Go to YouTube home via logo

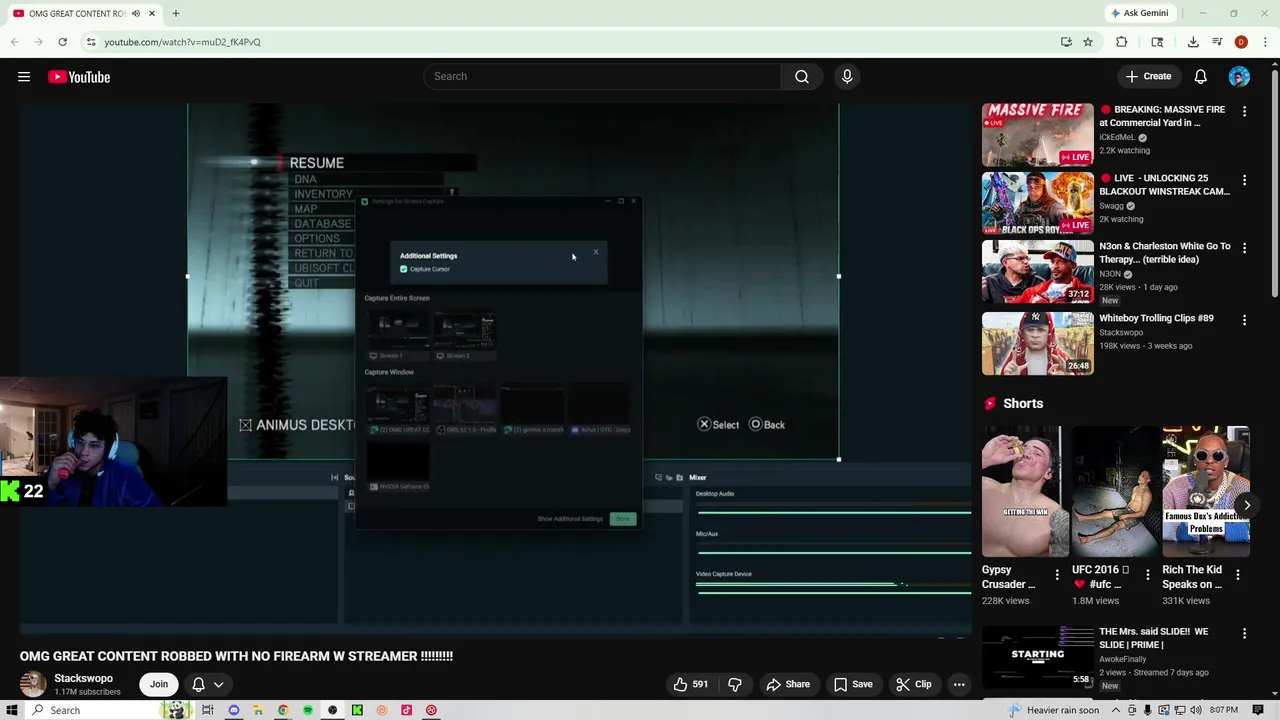[79, 77]
